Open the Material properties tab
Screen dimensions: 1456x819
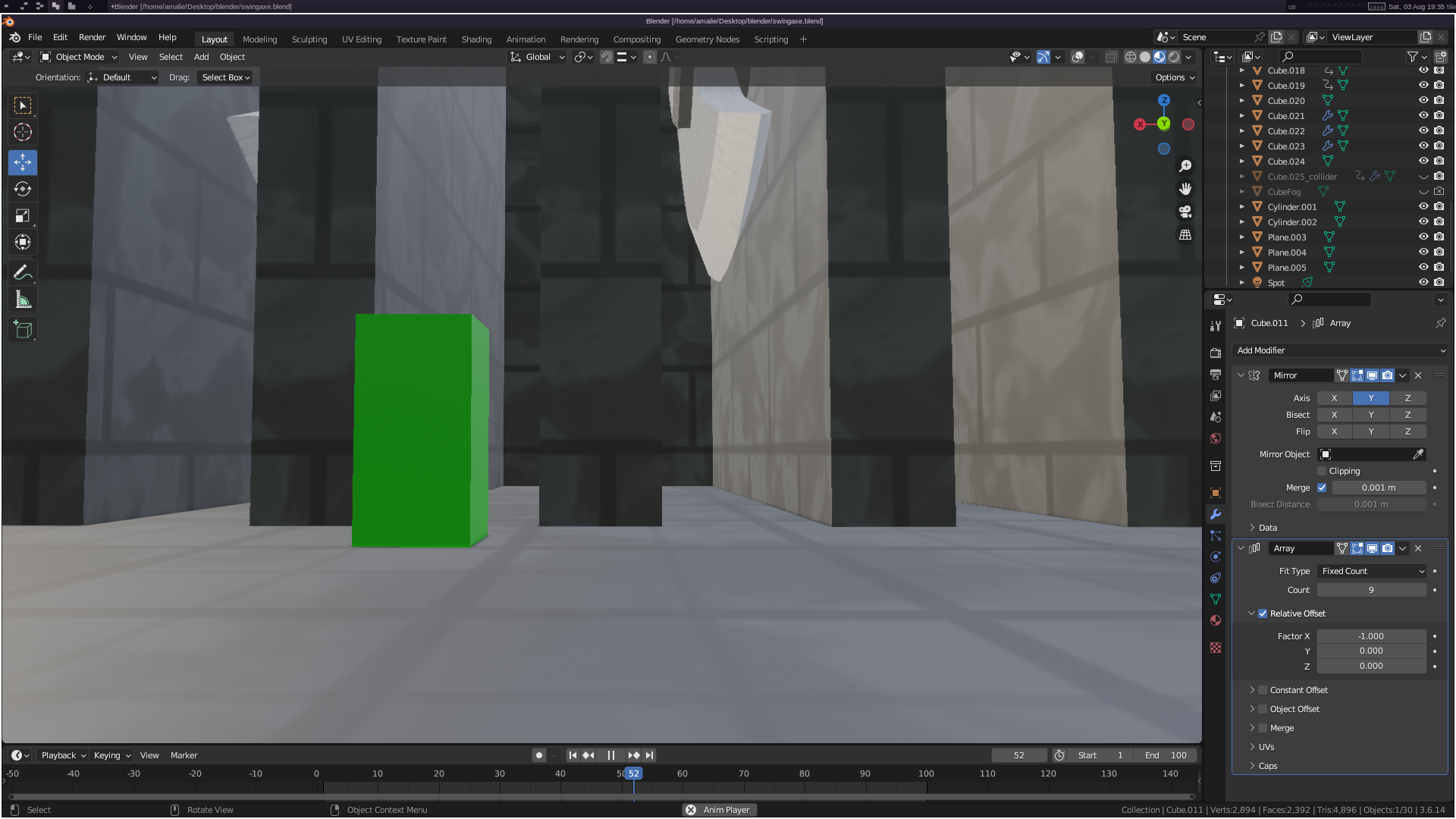pyautogui.click(x=1216, y=620)
